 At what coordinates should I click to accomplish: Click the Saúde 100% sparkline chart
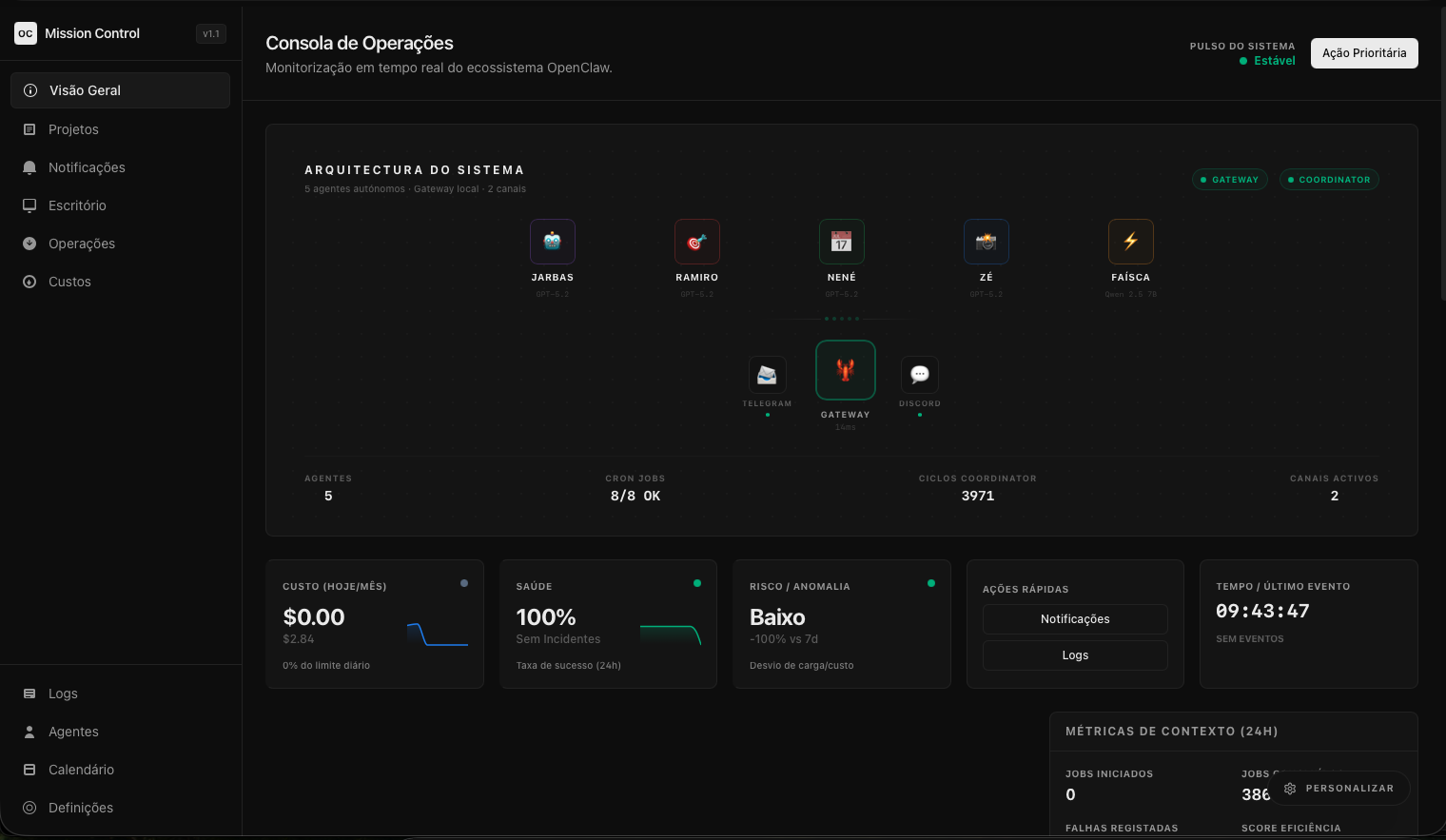[671, 635]
